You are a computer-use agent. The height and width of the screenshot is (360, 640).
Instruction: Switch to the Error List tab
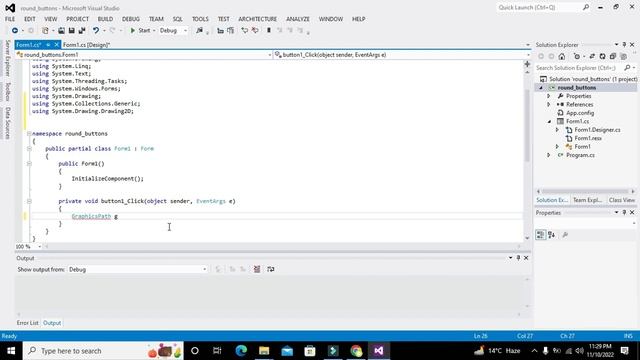coord(27,323)
